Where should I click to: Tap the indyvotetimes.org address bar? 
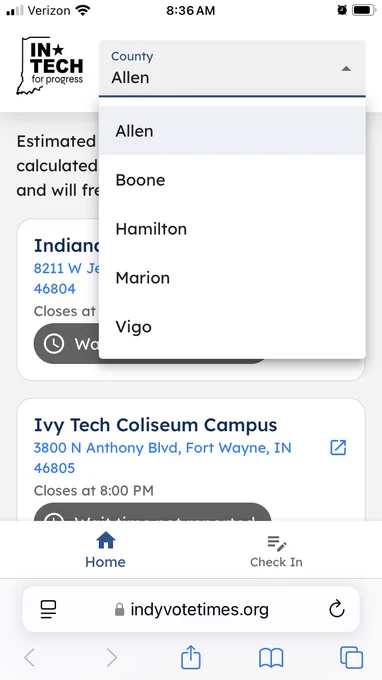pos(191,609)
